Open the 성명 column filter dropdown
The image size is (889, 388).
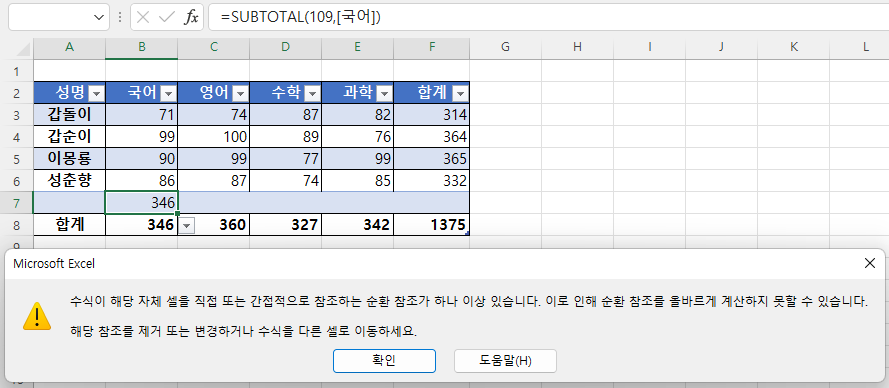(x=97, y=93)
